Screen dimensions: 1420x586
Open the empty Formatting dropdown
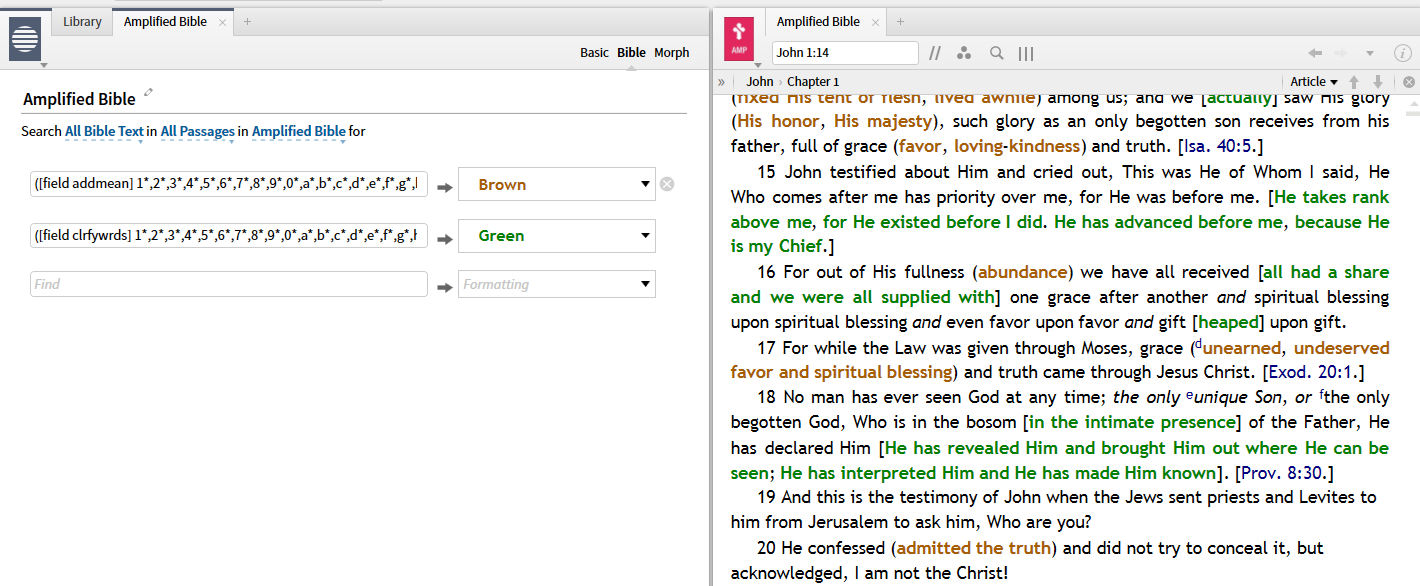pyautogui.click(x=557, y=284)
